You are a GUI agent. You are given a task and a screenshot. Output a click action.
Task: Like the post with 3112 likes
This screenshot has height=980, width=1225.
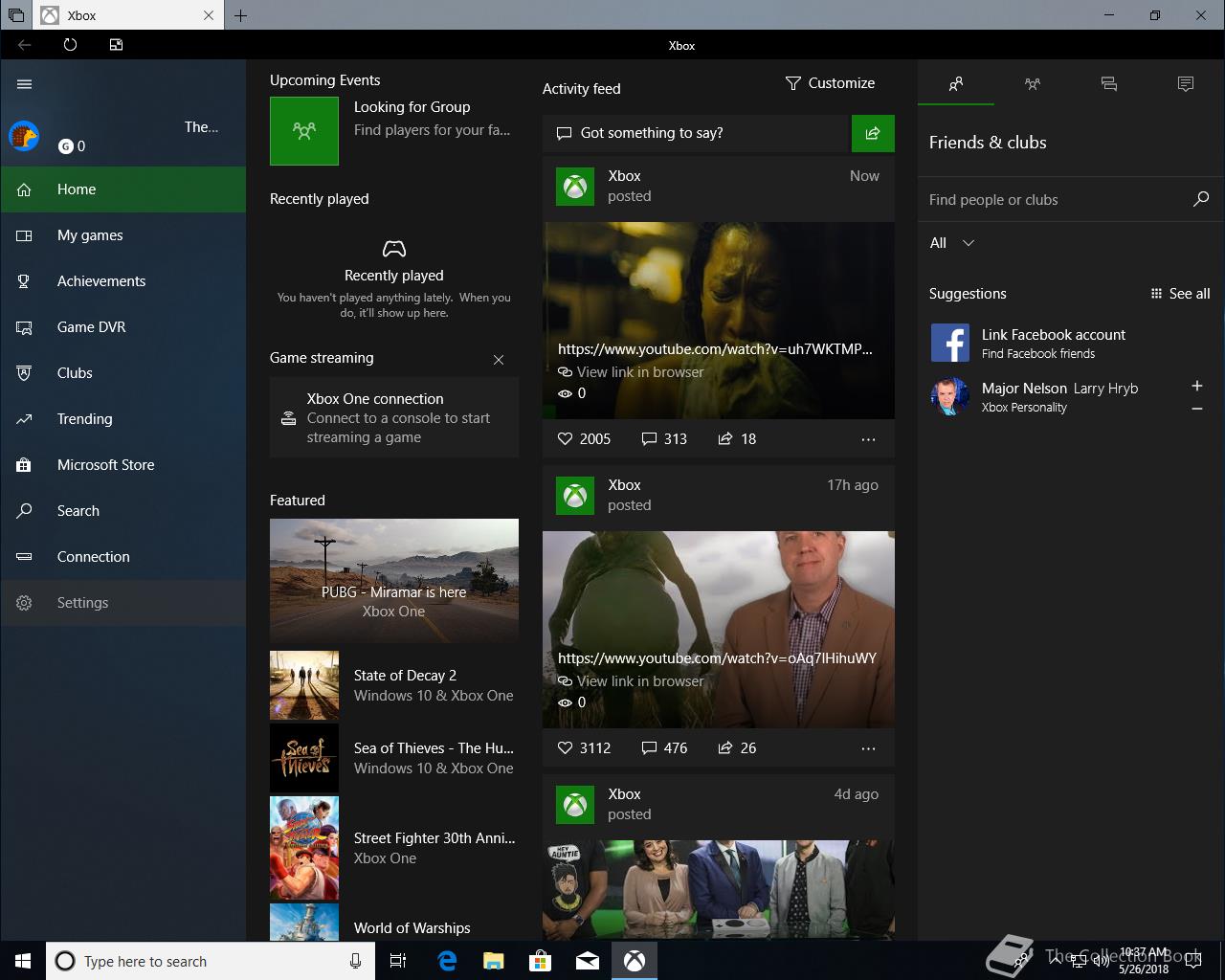tap(584, 747)
